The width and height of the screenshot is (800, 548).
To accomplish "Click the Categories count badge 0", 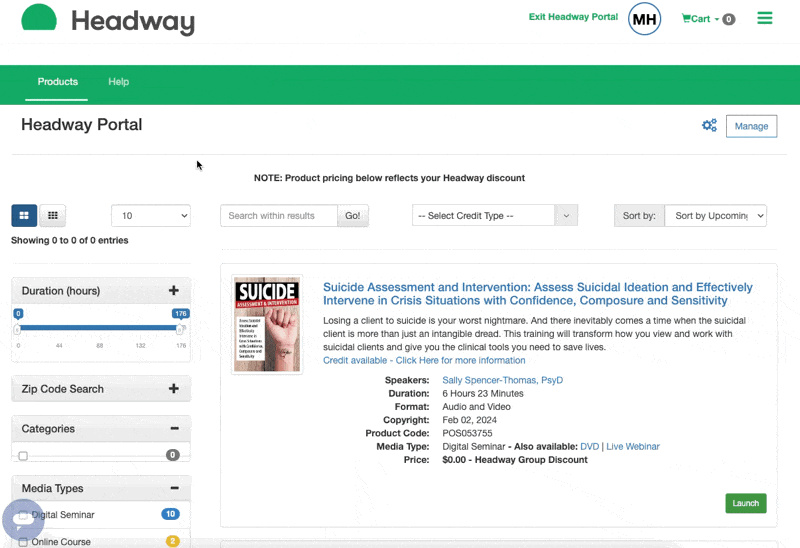I will (172, 455).
